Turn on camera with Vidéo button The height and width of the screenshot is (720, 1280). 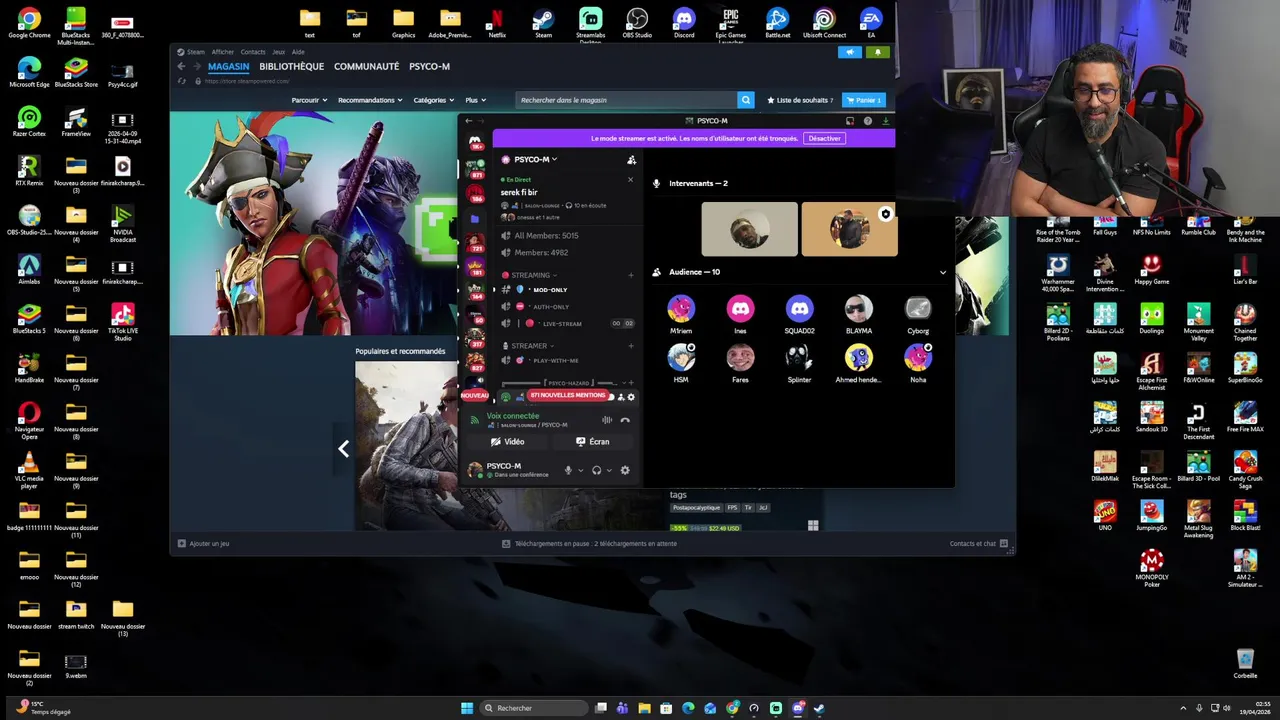(x=508, y=441)
